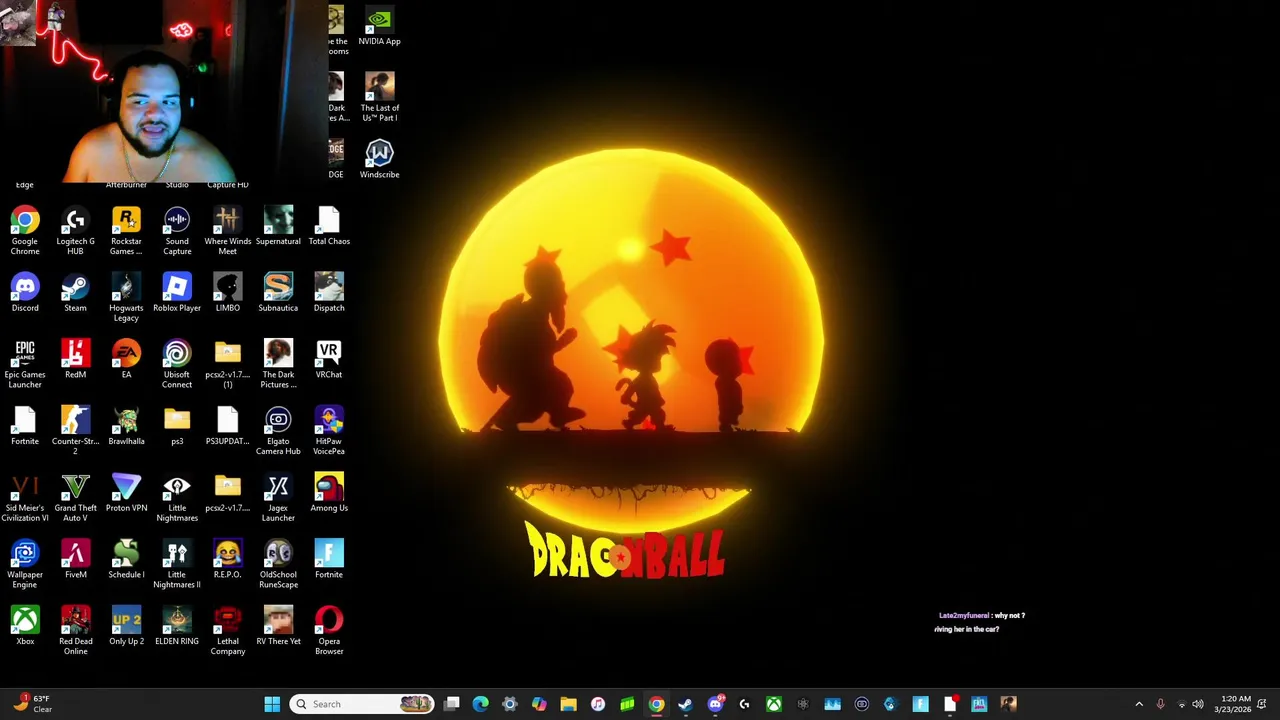
Task: Select the Dispatch game icon
Action: [x=329, y=293]
